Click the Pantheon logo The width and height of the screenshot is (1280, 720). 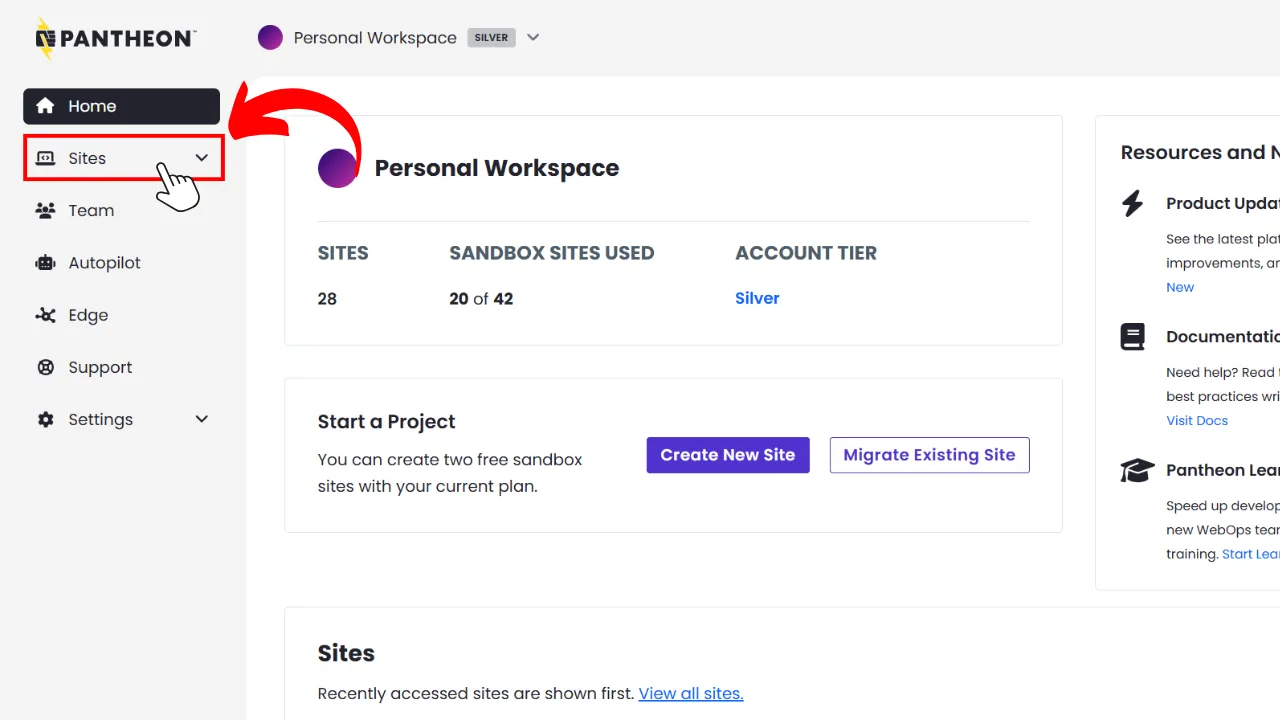(x=115, y=38)
